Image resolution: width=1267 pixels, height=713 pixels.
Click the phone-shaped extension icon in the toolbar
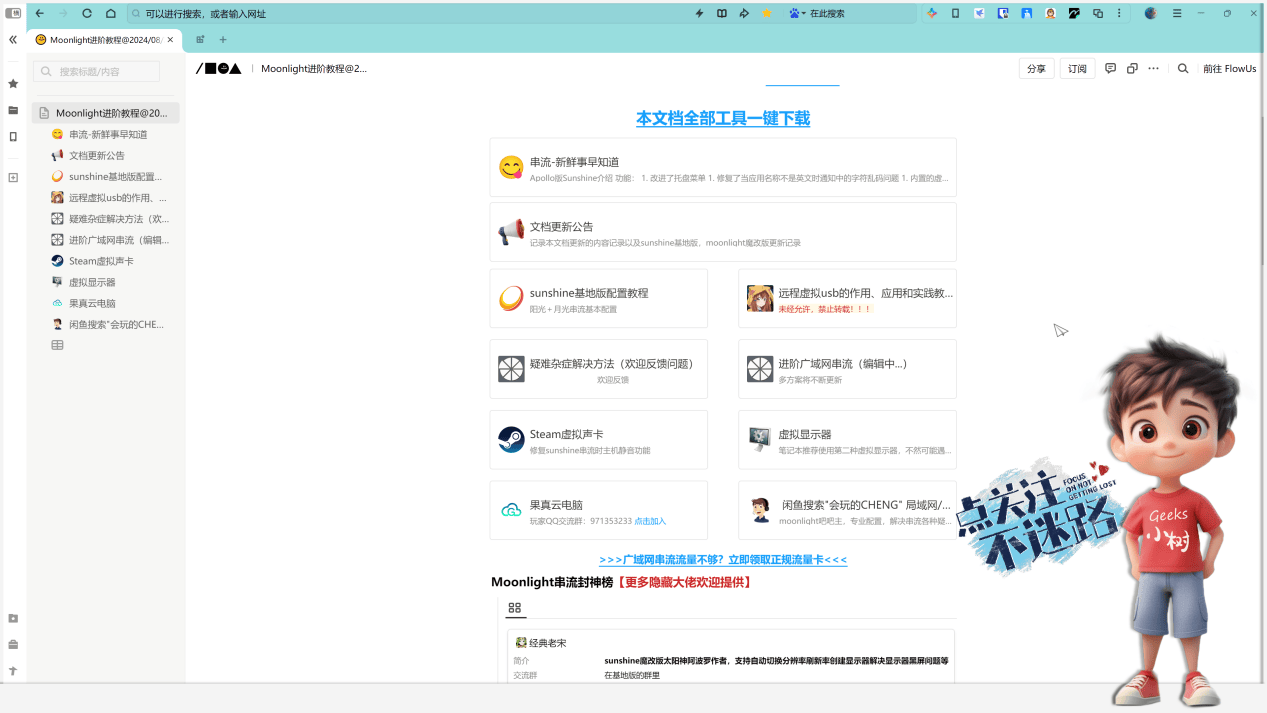point(955,14)
